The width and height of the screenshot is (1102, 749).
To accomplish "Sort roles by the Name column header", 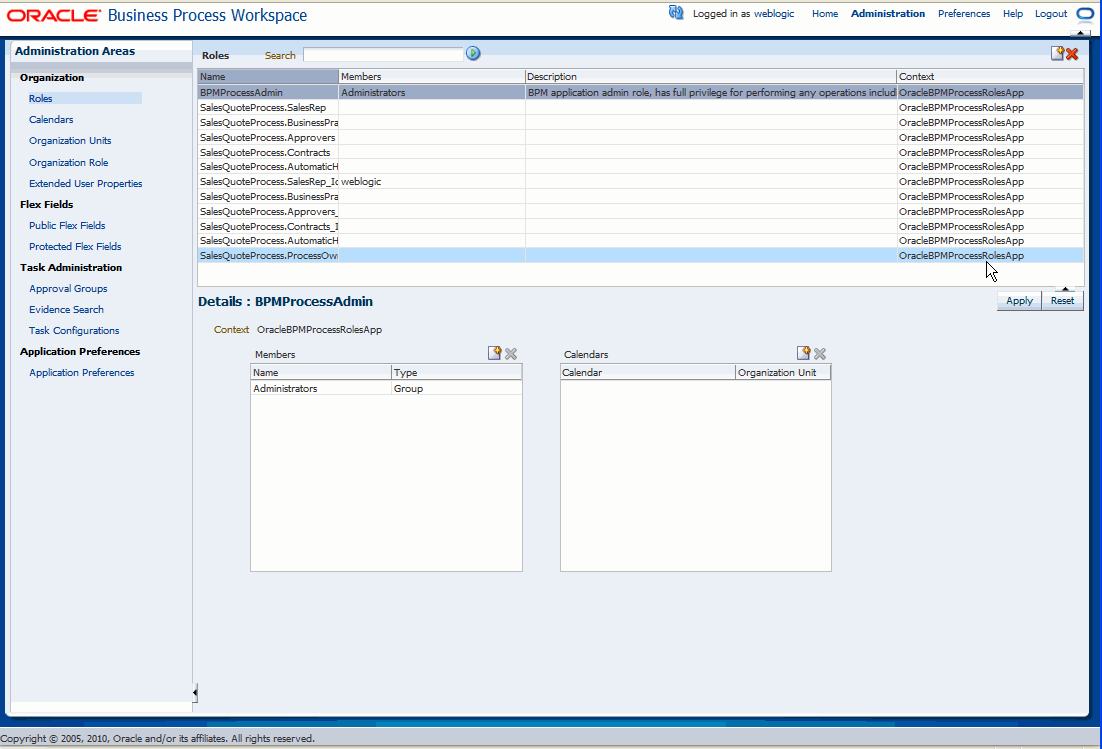I will (268, 77).
